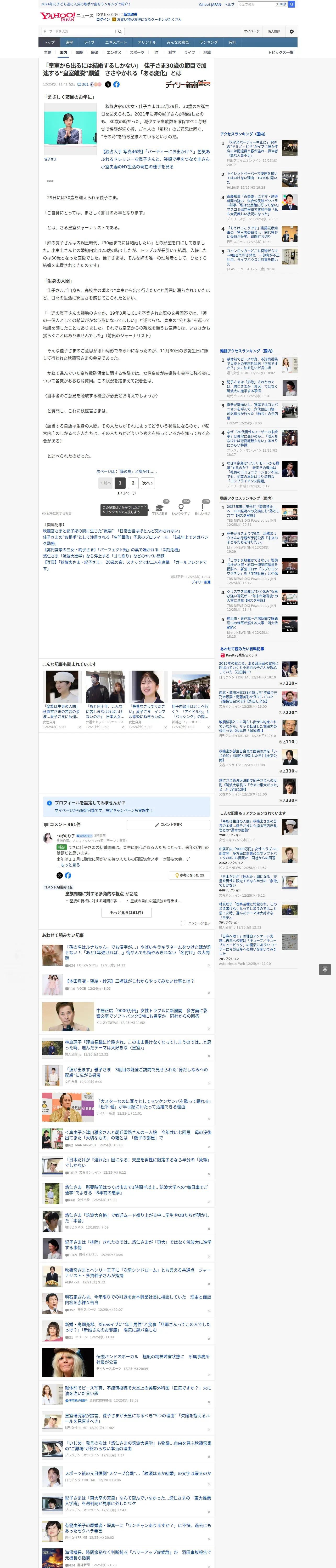The width and height of the screenshot is (336, 1568).
Task: Select the エンタメ category tab
Action: (x=114, y=52)
